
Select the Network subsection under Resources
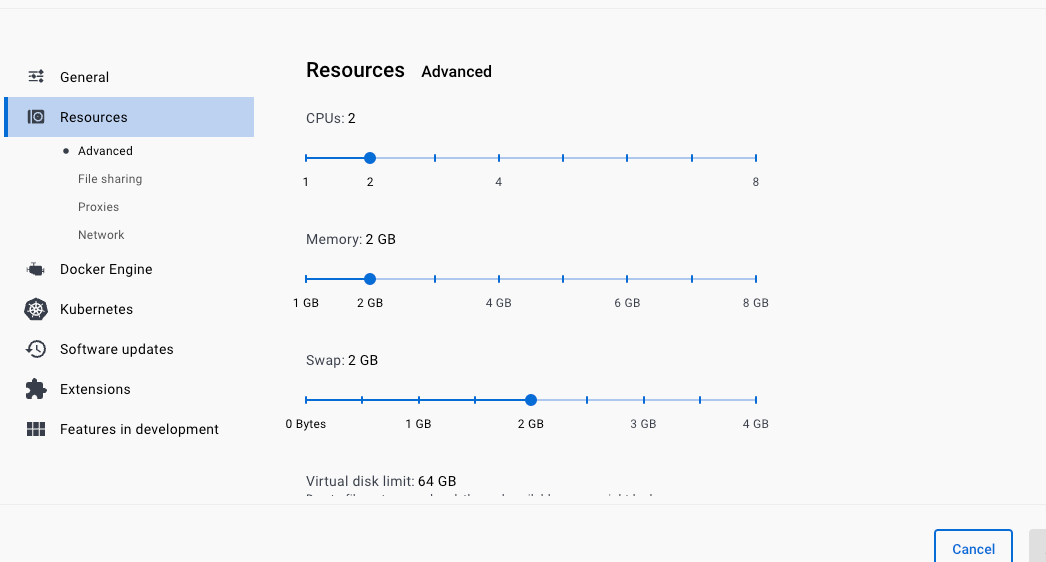click(101, 235)
